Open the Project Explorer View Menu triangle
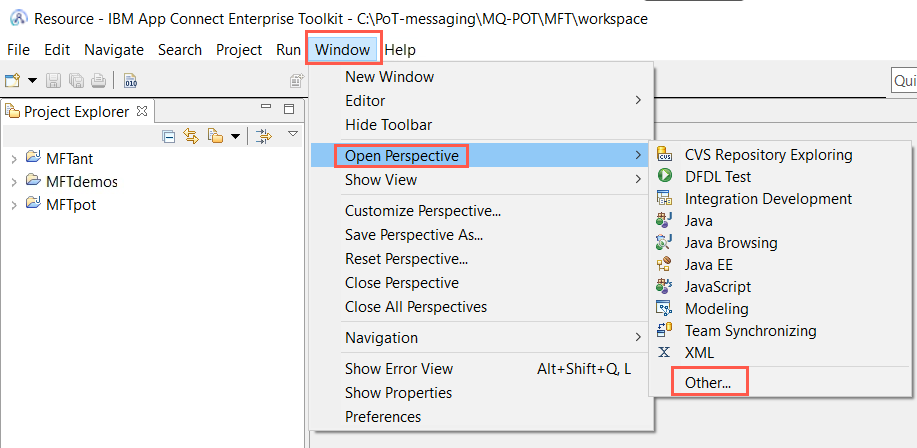Viewport: 917px width, 448px height. coord(293,135)
